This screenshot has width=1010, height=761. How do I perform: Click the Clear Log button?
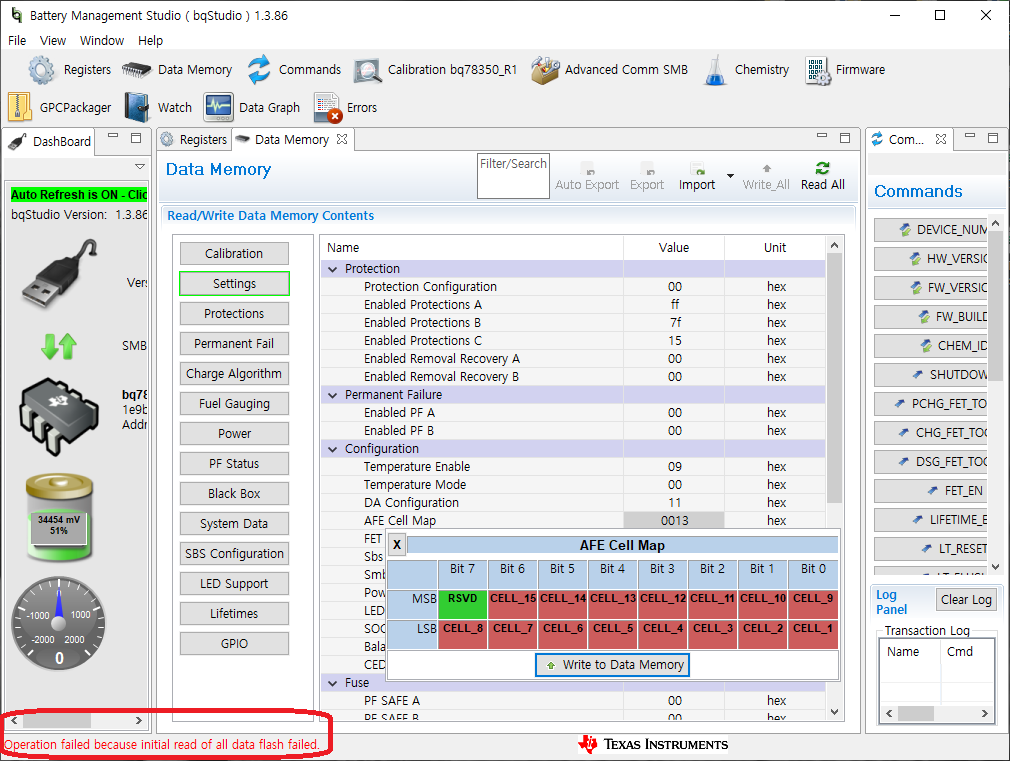tap(966, 600)
